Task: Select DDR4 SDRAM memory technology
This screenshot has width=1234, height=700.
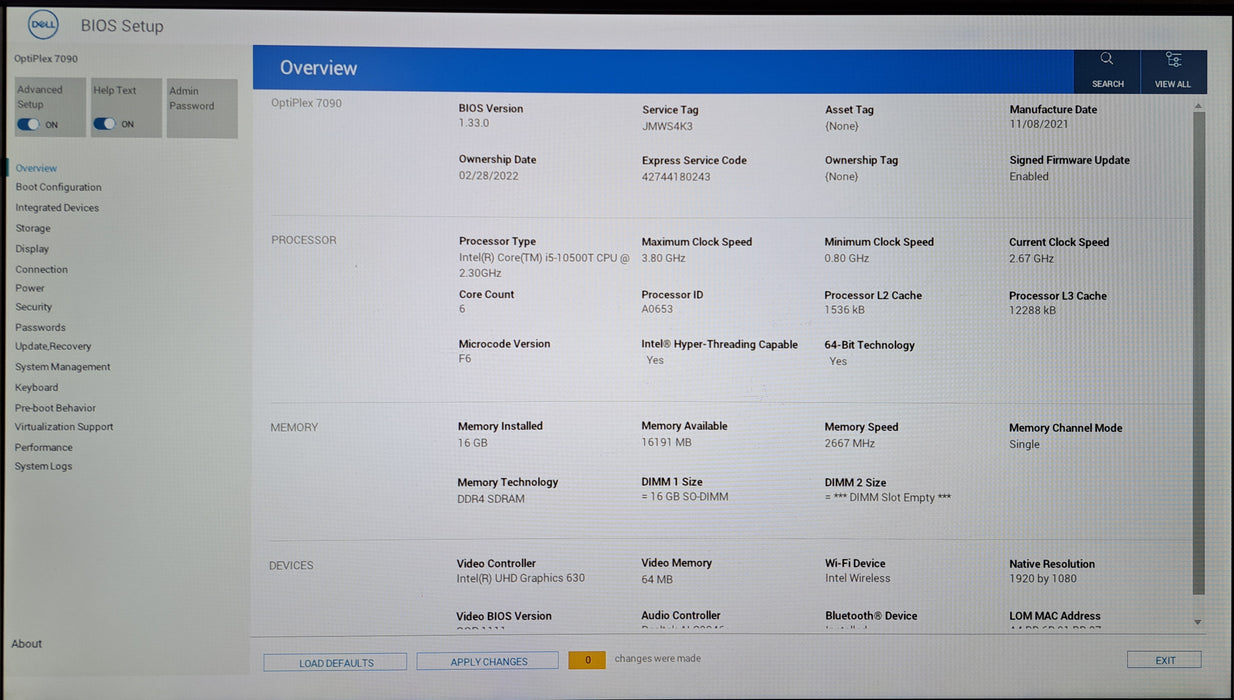Action: click(x=491, y=498)
